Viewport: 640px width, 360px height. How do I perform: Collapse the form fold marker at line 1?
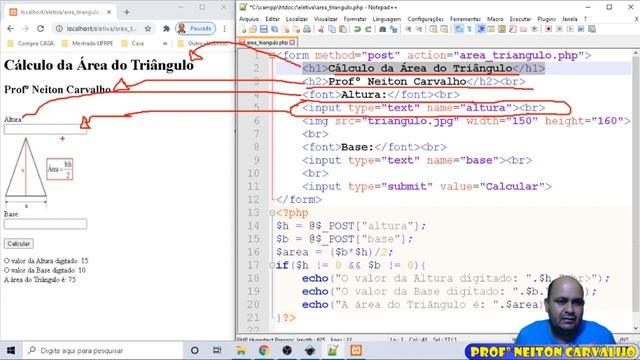[272, 56]
